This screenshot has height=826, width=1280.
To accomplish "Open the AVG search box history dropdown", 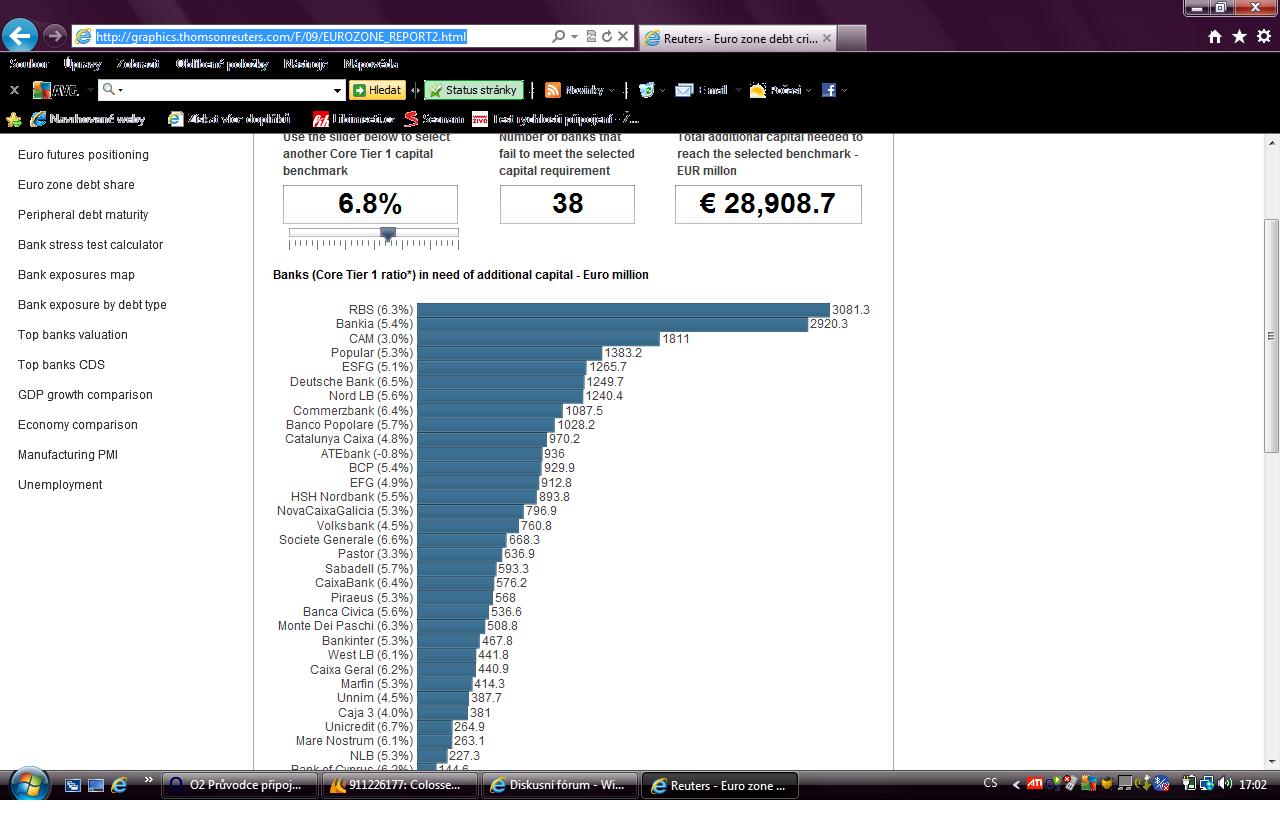I will click(x=337, y=90).
